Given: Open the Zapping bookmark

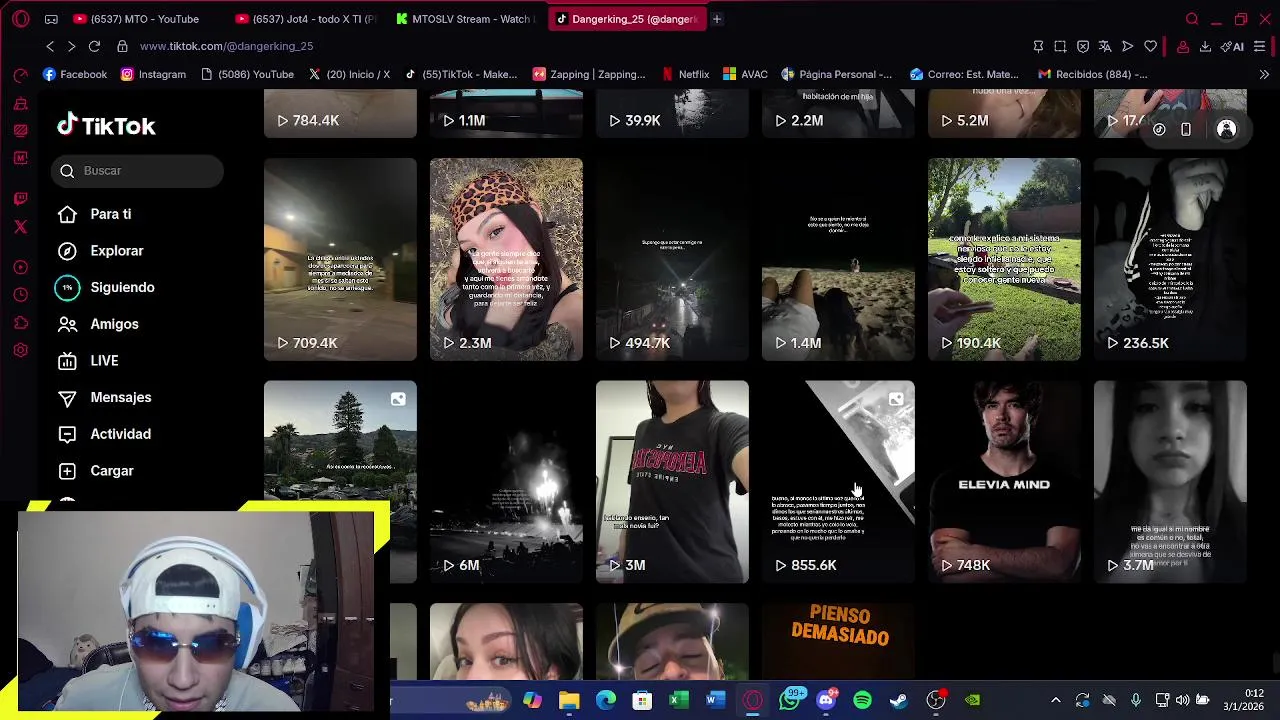Looking at the screenshot, I should [x=589, y=74].
